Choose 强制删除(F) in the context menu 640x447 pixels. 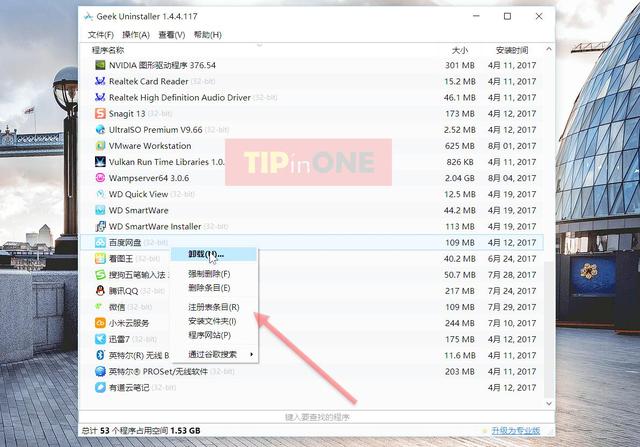point(214,274)
